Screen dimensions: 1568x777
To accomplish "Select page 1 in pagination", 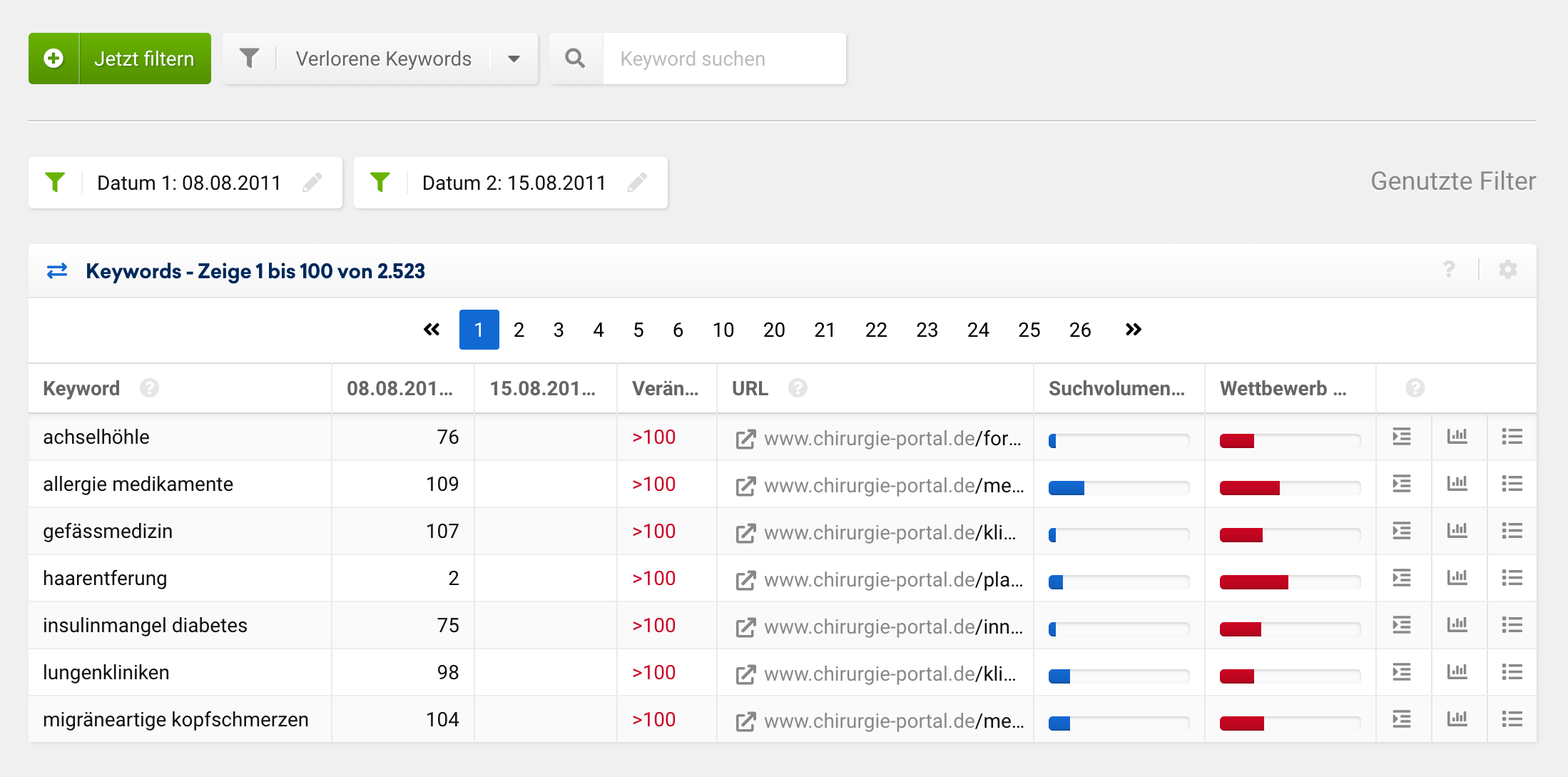I will (479, 330).
